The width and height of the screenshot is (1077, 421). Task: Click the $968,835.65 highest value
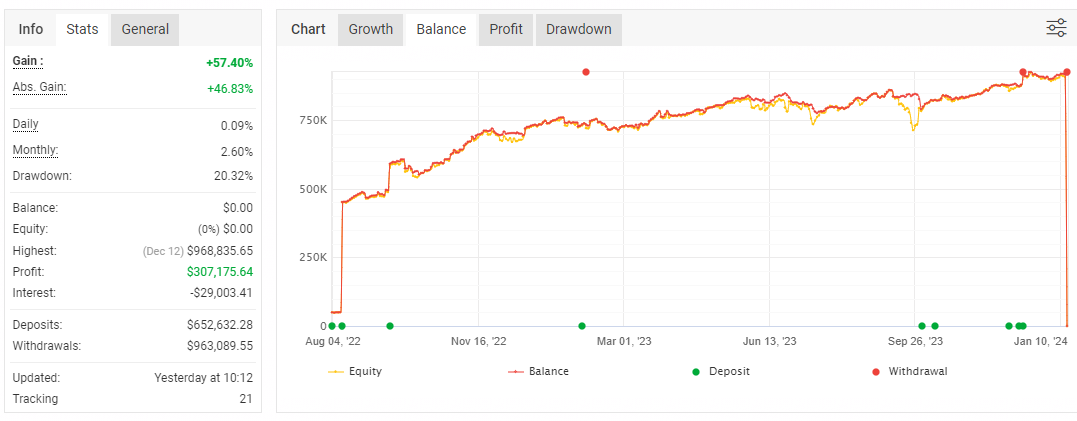tap(220, 251)
